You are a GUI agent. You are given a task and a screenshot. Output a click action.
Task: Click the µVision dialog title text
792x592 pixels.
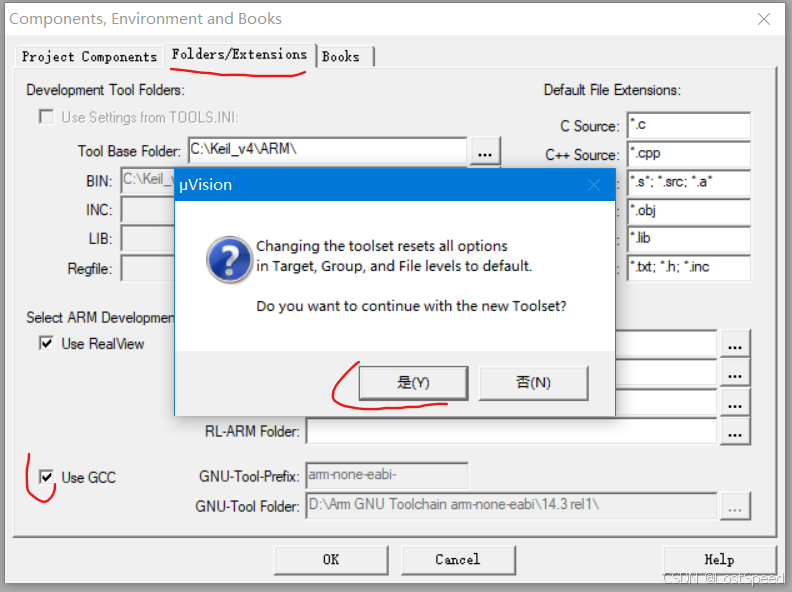point(206,185)
